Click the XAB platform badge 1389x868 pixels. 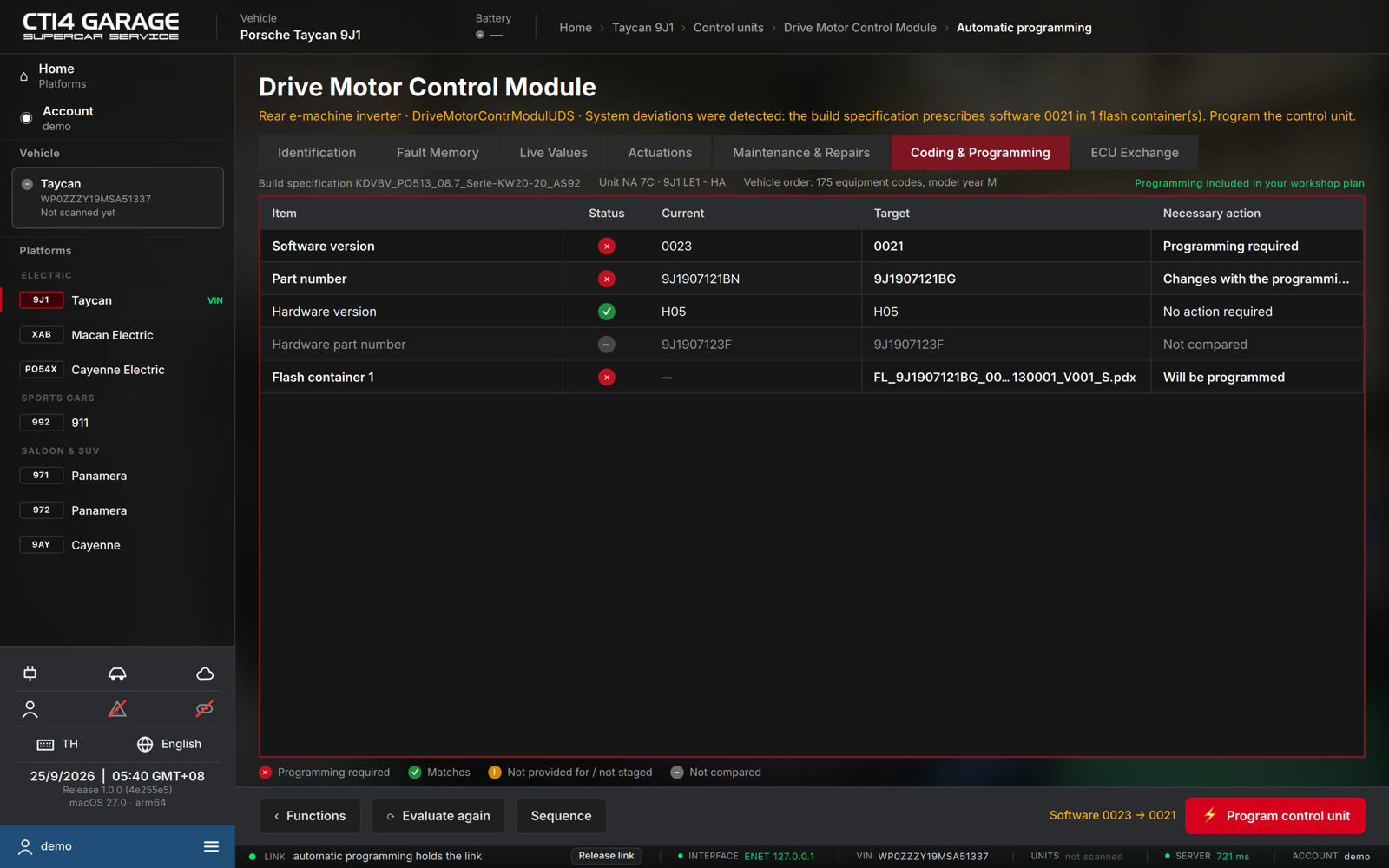41,335
